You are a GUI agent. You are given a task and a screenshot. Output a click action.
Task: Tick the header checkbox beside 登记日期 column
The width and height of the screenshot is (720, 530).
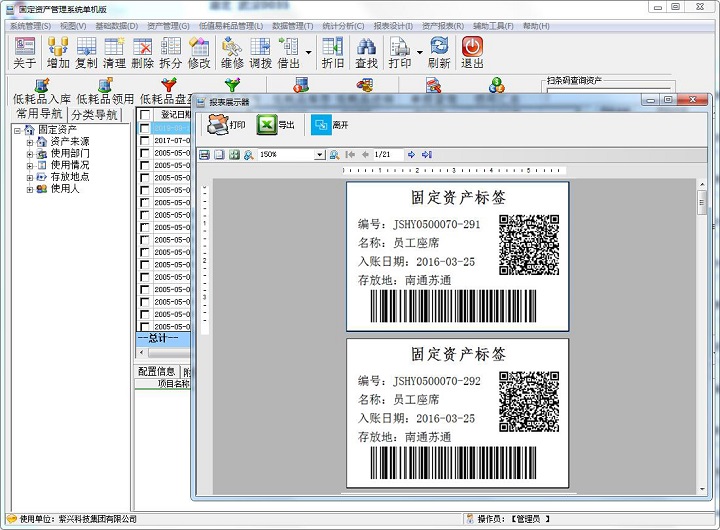point(145,114)
